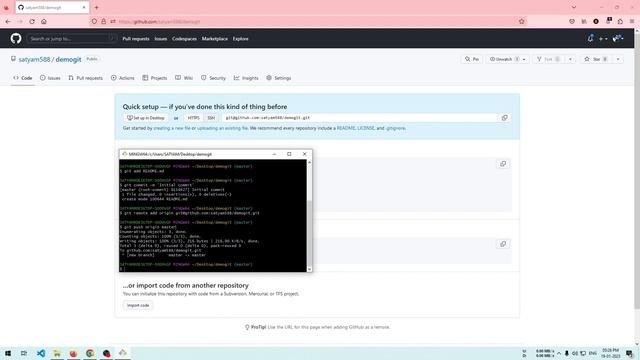Open Chrome from the taskbar
The height and width of the screenshot is (360, 640).
pyautogui.click(x=90, y=353)
